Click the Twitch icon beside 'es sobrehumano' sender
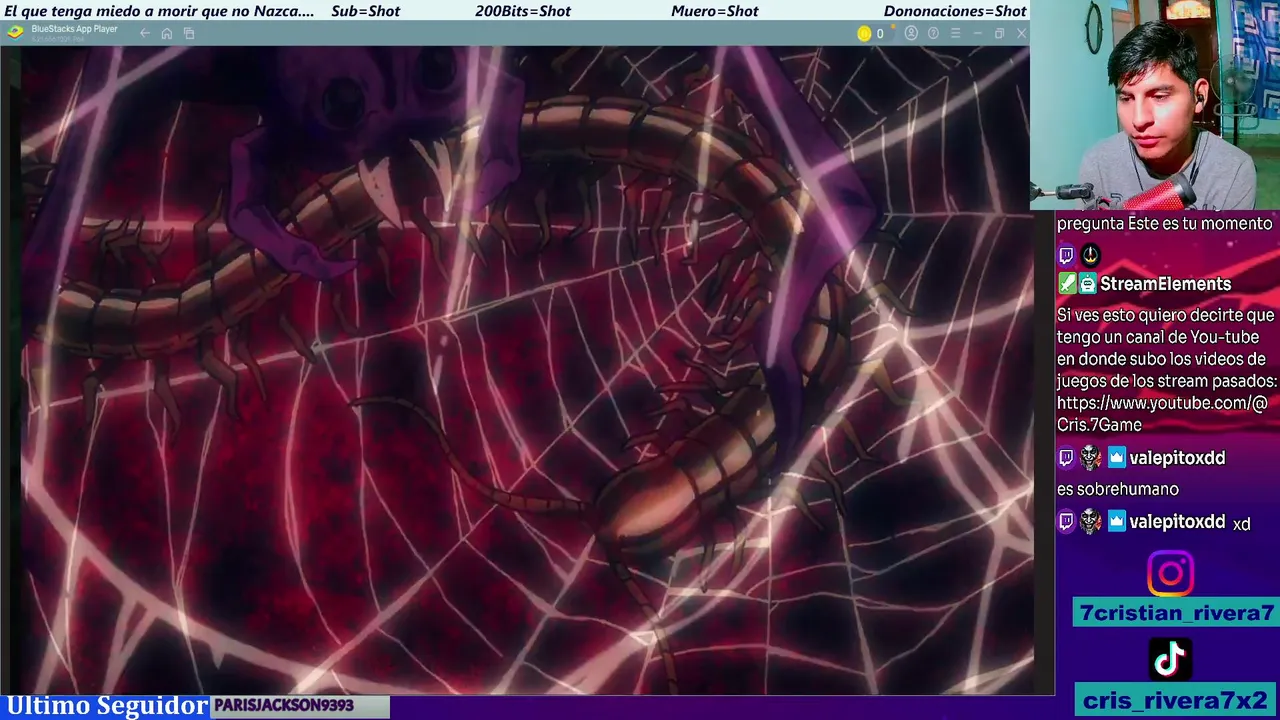Viewport: 1280px width, 720px height. click(x=1066, y=458)
